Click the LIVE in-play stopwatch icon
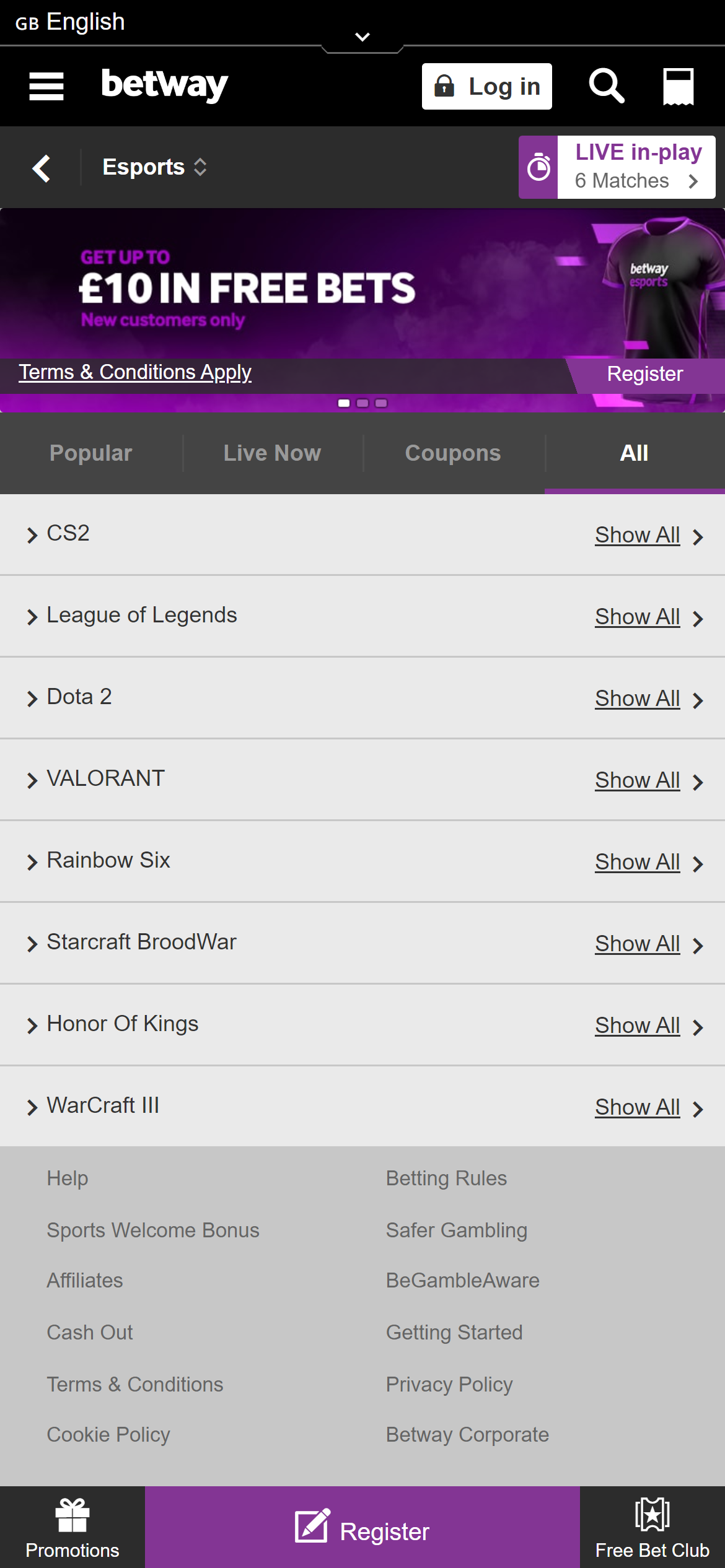This screenshot has width=725, height=1568. point(538,167)
